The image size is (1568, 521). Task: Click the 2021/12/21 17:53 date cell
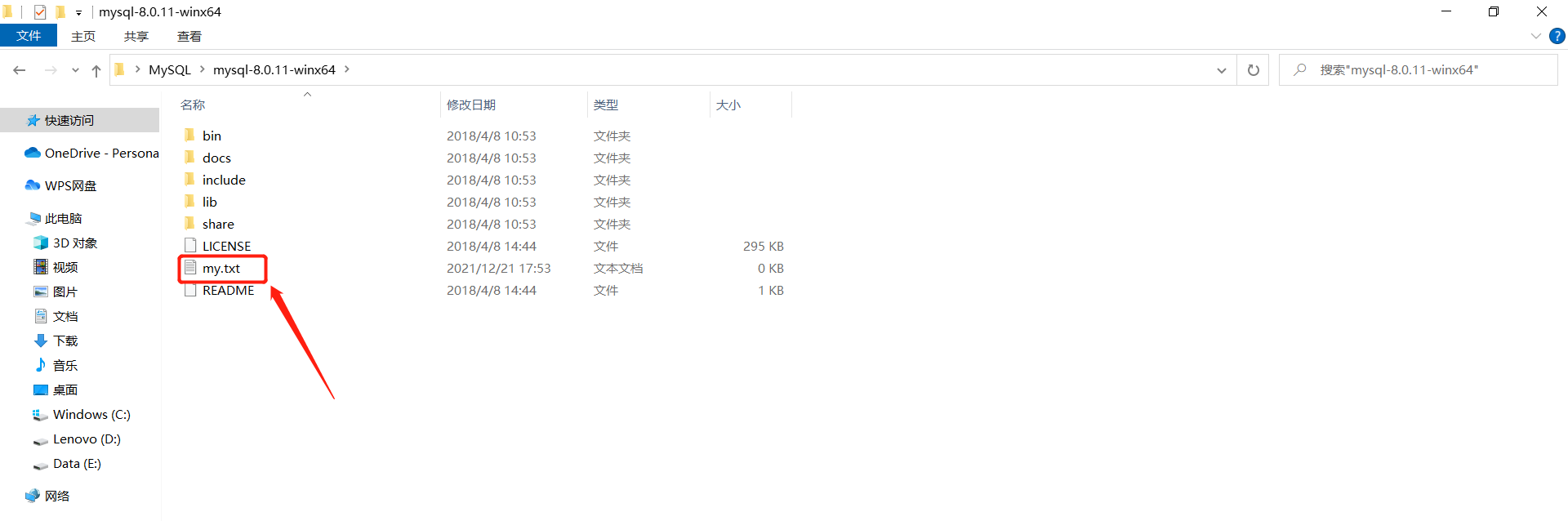coord(499,268)
